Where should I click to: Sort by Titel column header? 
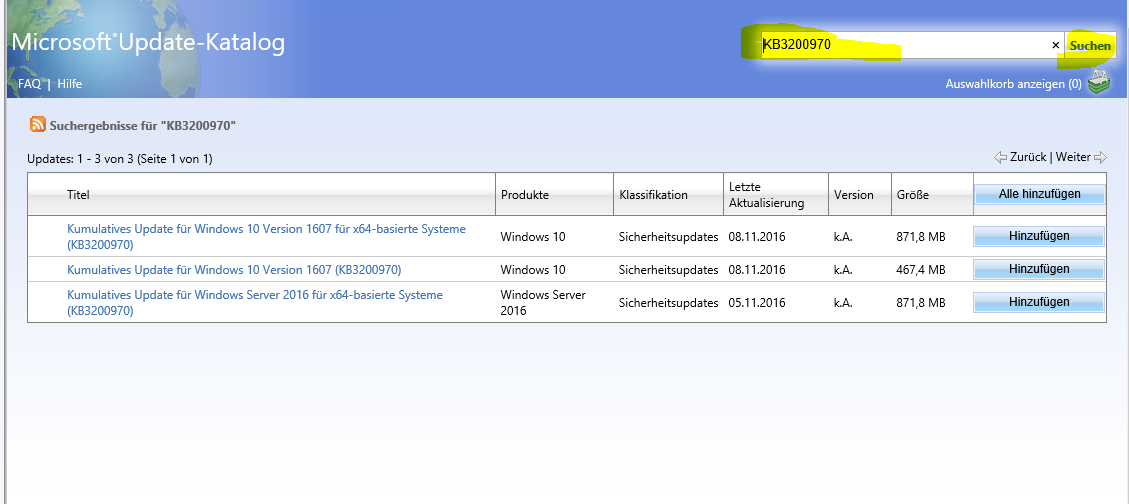coord(78,194)
